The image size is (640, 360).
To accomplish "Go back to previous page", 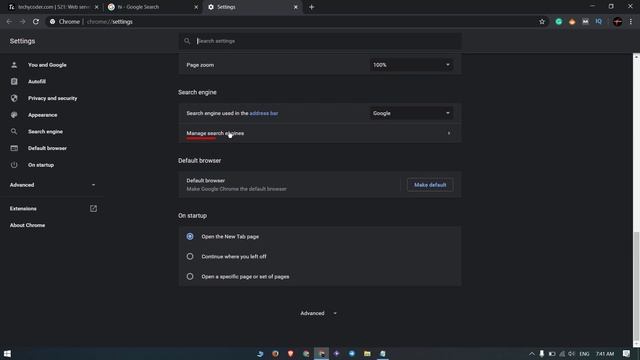I will click(x=9, y=22).
